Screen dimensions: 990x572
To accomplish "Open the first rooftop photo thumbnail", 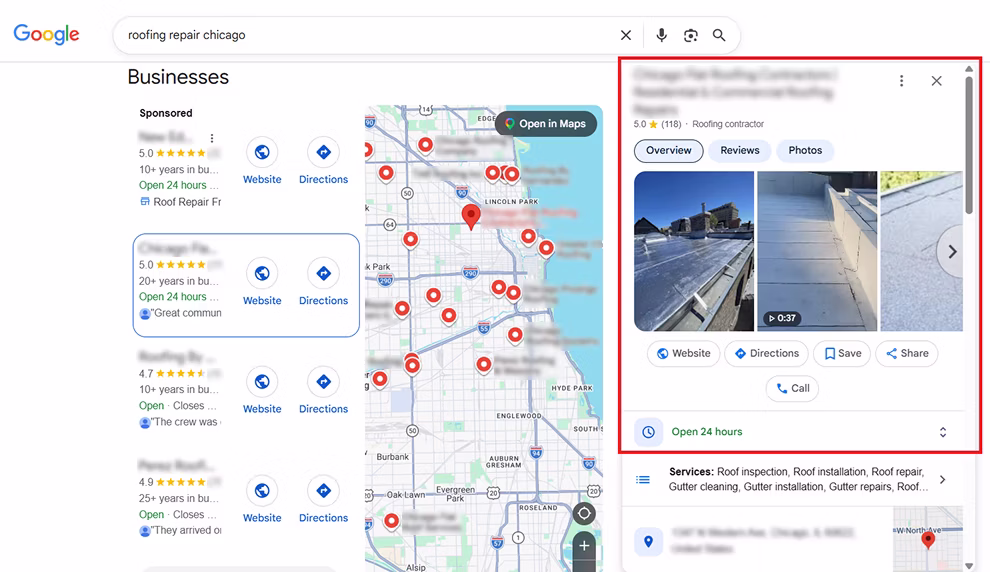I will click(694, 251).
